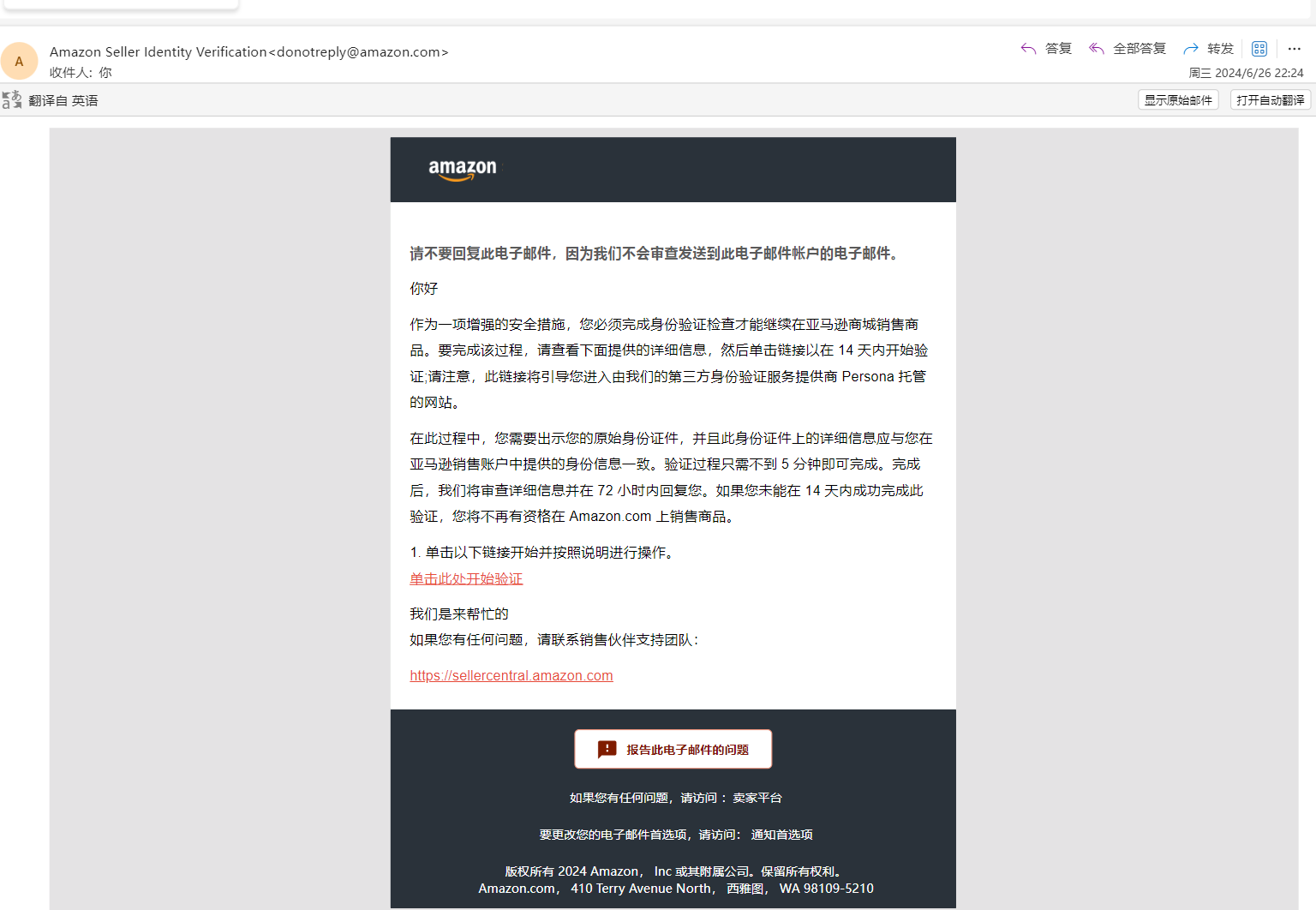Image resolution: width=1316 pixels, height=910 pixels.
Task: Click the Amazon logo in email banner
Action: pyautogui.click(x=463, y=170)
